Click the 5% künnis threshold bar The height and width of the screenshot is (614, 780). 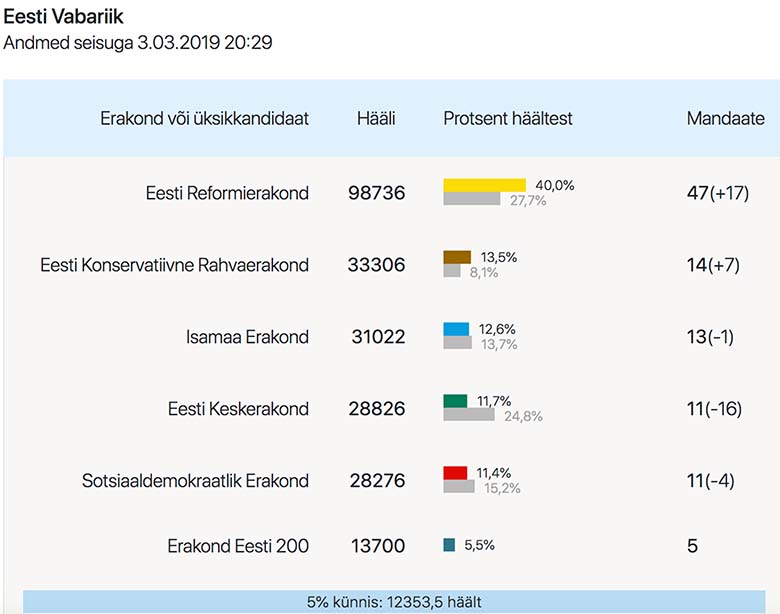394,602
